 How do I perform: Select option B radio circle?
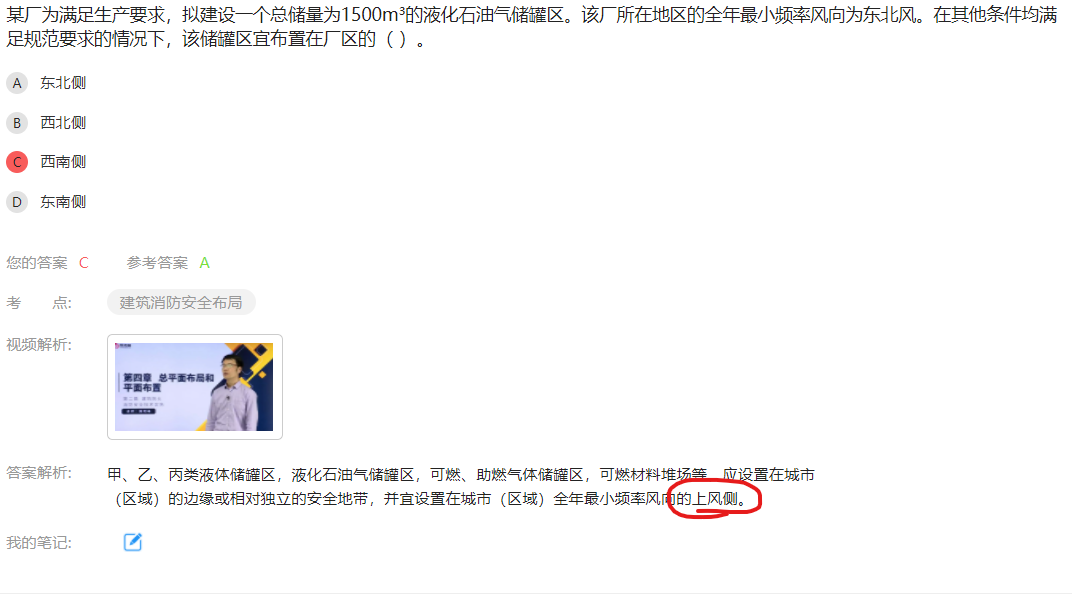pyautogui.click(x=17, y=123)
